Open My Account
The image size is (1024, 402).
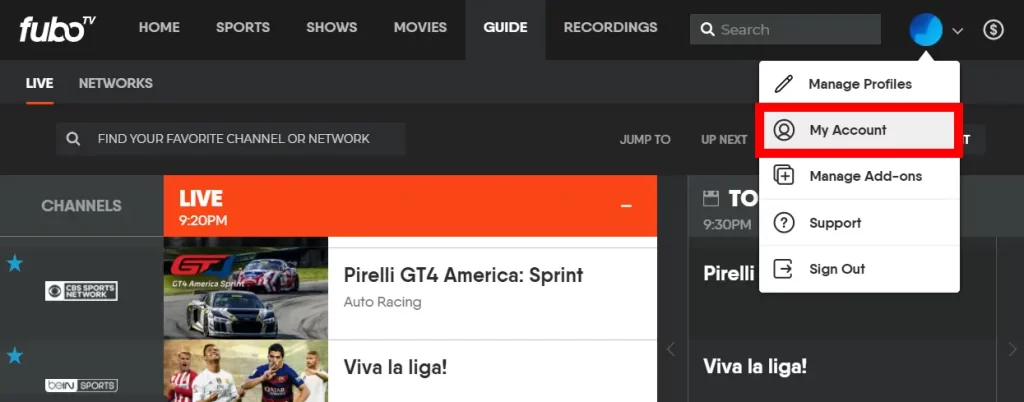click(859, 130)
